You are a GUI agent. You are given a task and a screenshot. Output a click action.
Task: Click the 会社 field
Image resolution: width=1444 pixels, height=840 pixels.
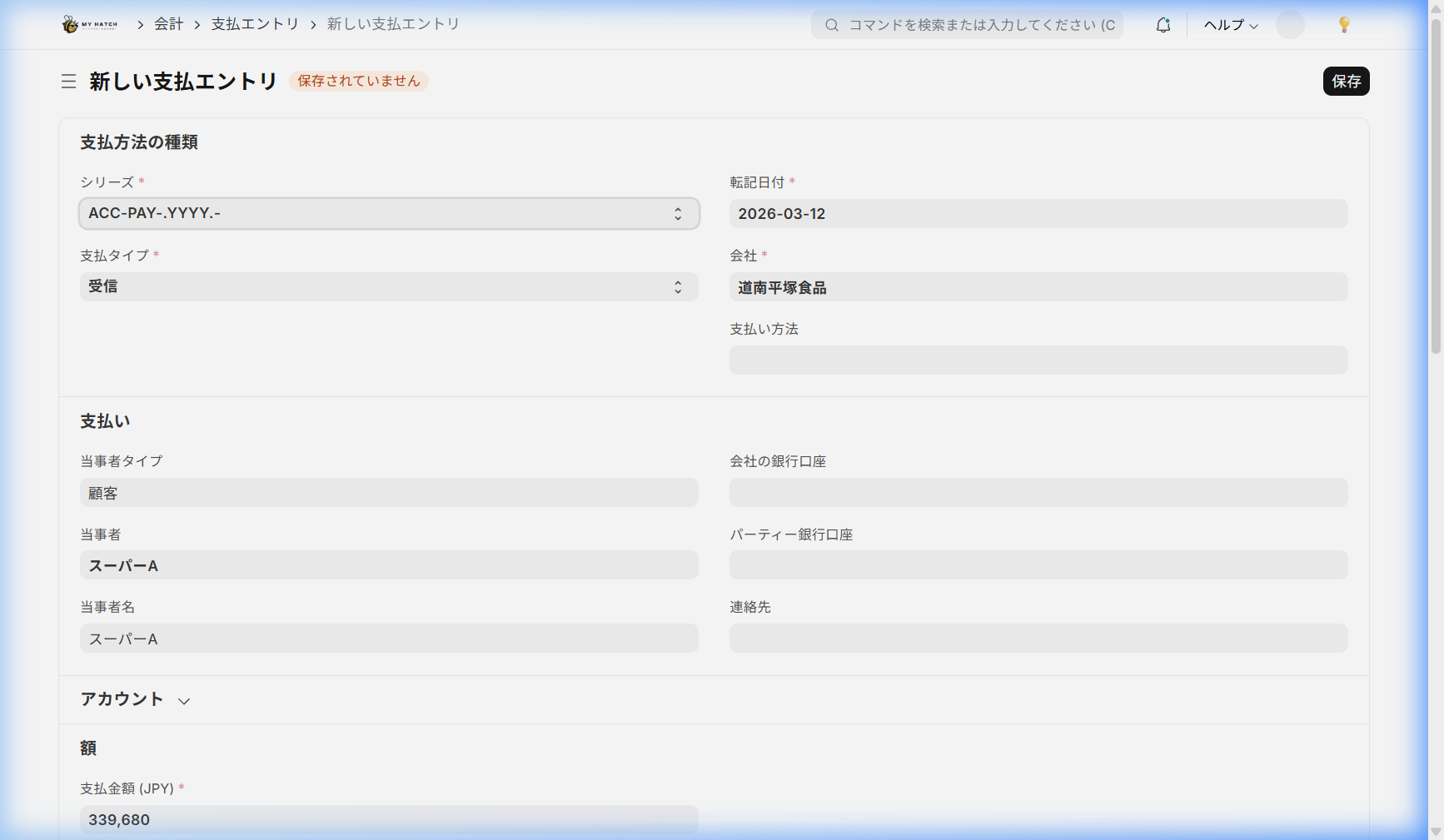click(x=1038, y=288)
